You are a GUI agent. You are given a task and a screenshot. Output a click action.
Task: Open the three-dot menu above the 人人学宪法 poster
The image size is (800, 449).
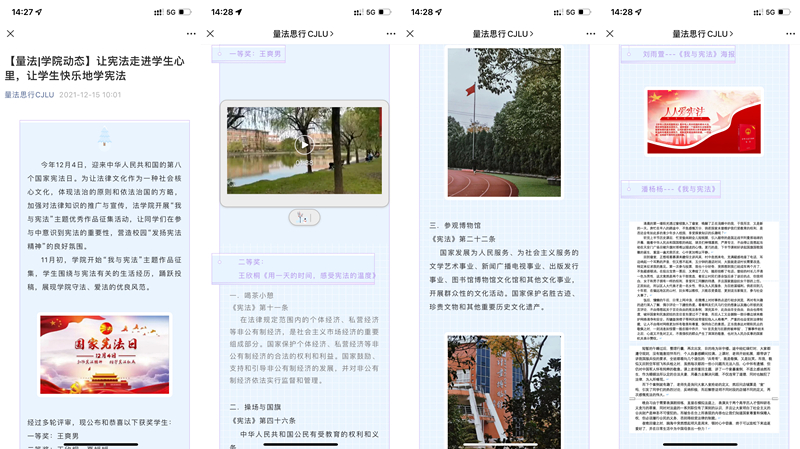tap(790, 34)
